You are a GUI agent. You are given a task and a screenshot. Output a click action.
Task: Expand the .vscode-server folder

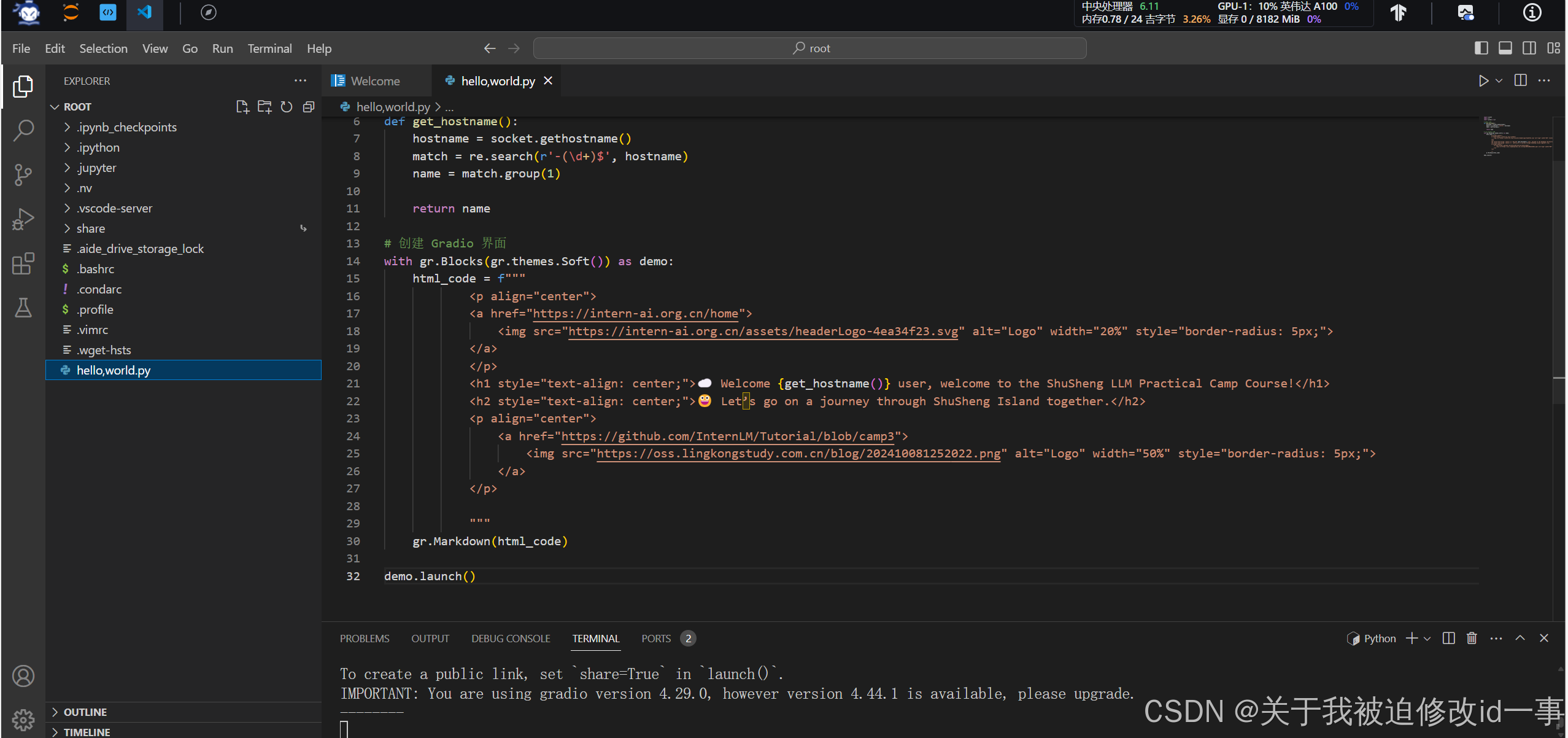point(114,208)
